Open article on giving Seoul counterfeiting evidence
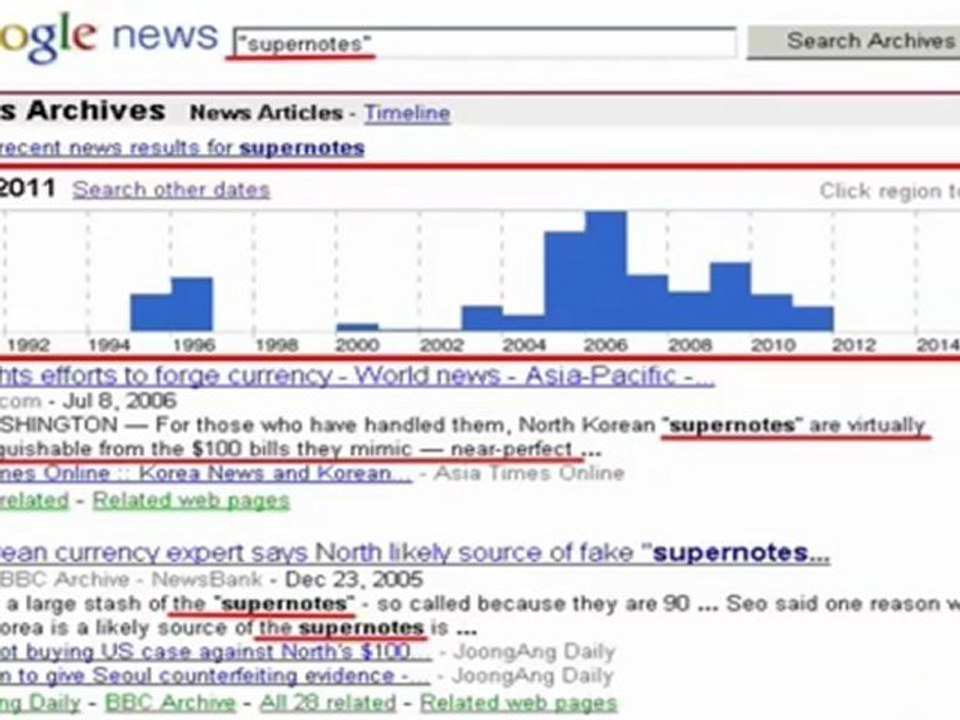This screenshot has height=720, width=960. 215,676
